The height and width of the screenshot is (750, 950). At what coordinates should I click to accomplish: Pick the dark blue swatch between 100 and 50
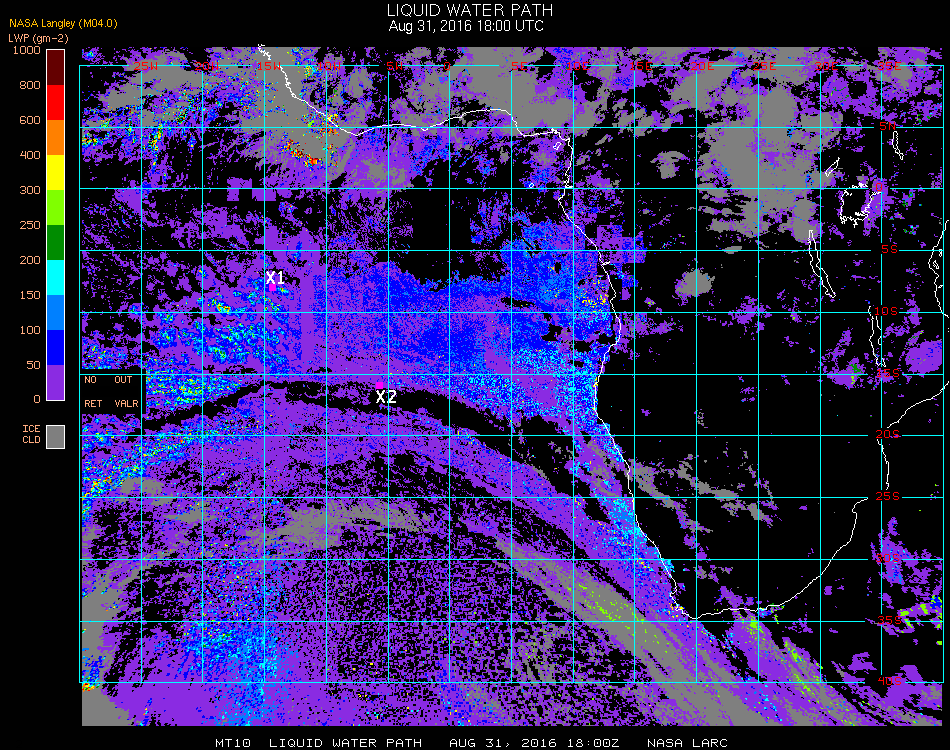(56, 348)
